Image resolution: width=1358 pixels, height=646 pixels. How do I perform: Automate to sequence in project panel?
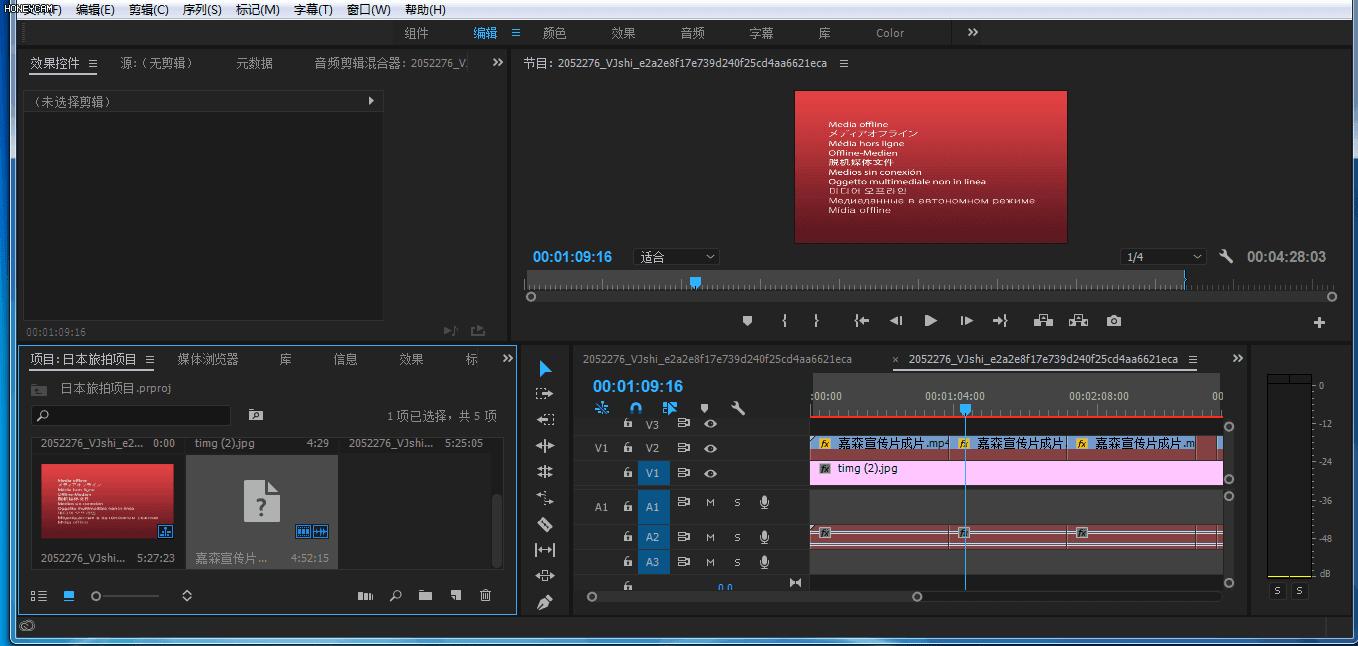pyautogui.click(x=365, y=596)
